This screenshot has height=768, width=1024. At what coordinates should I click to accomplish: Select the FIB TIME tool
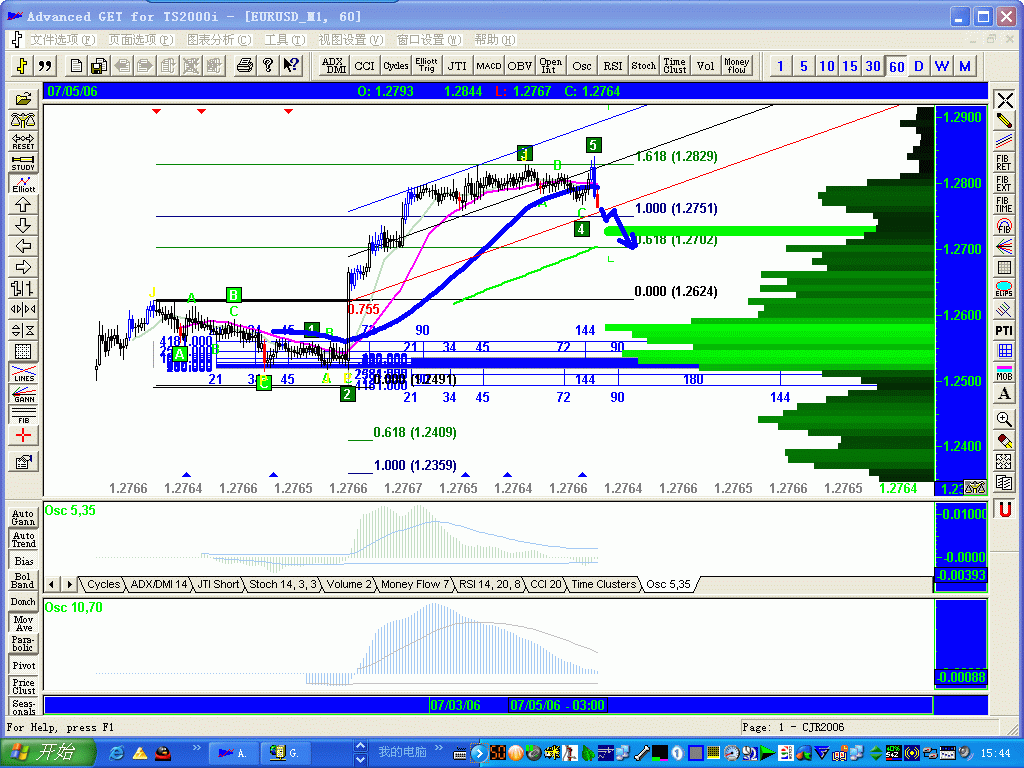[1004, 204]
